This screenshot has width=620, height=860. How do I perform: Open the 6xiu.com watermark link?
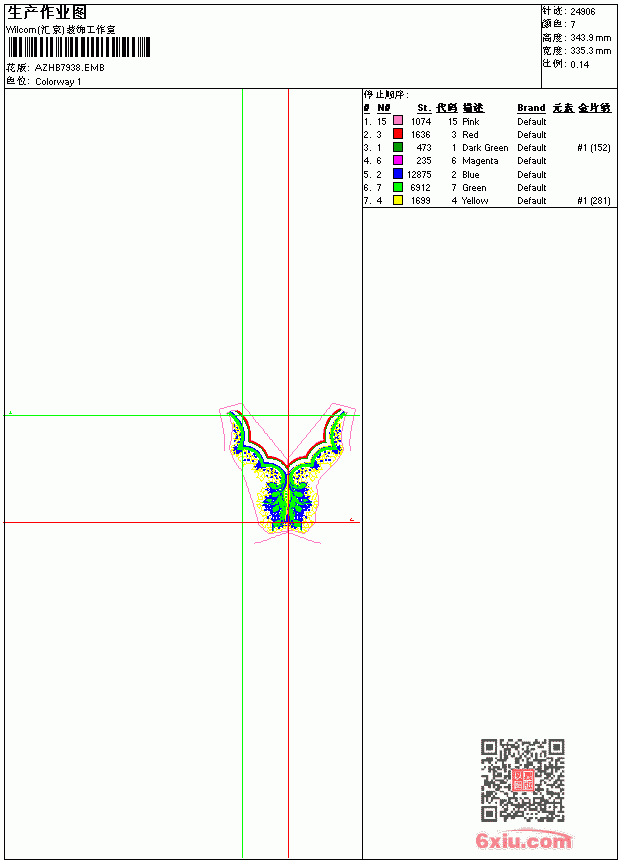pyautogui.click(x=524, y=839)
